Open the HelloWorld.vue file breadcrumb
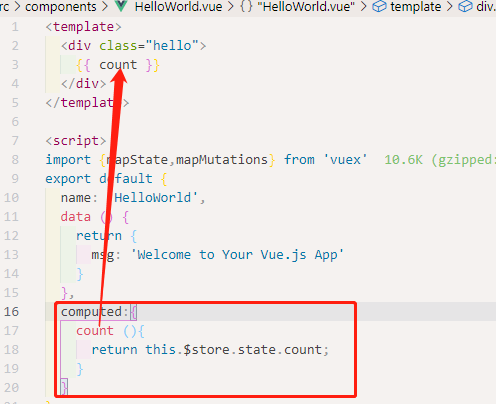 click(x=178, y=7)
